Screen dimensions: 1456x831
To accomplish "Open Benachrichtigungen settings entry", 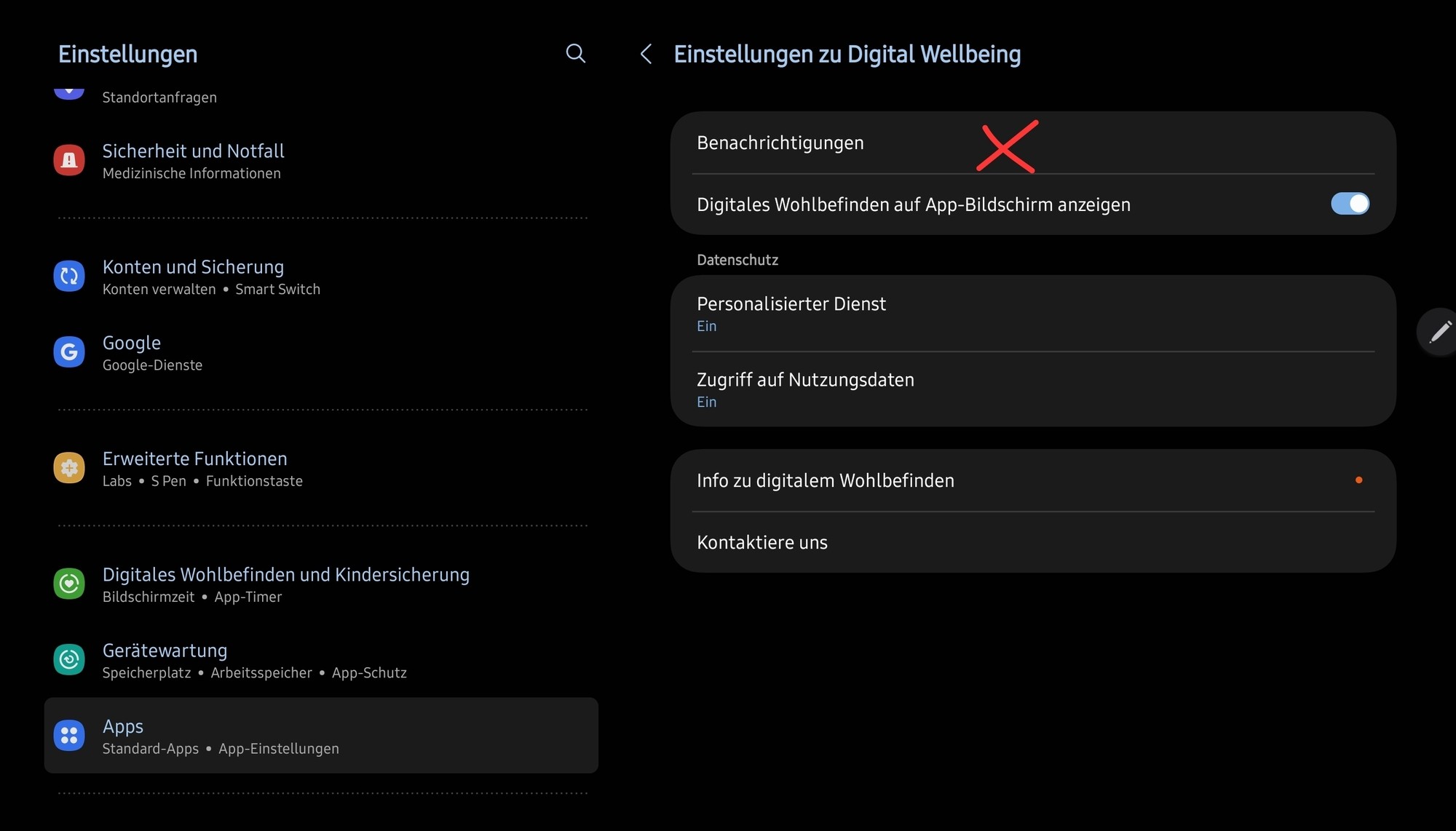I will click(1033, 143).
